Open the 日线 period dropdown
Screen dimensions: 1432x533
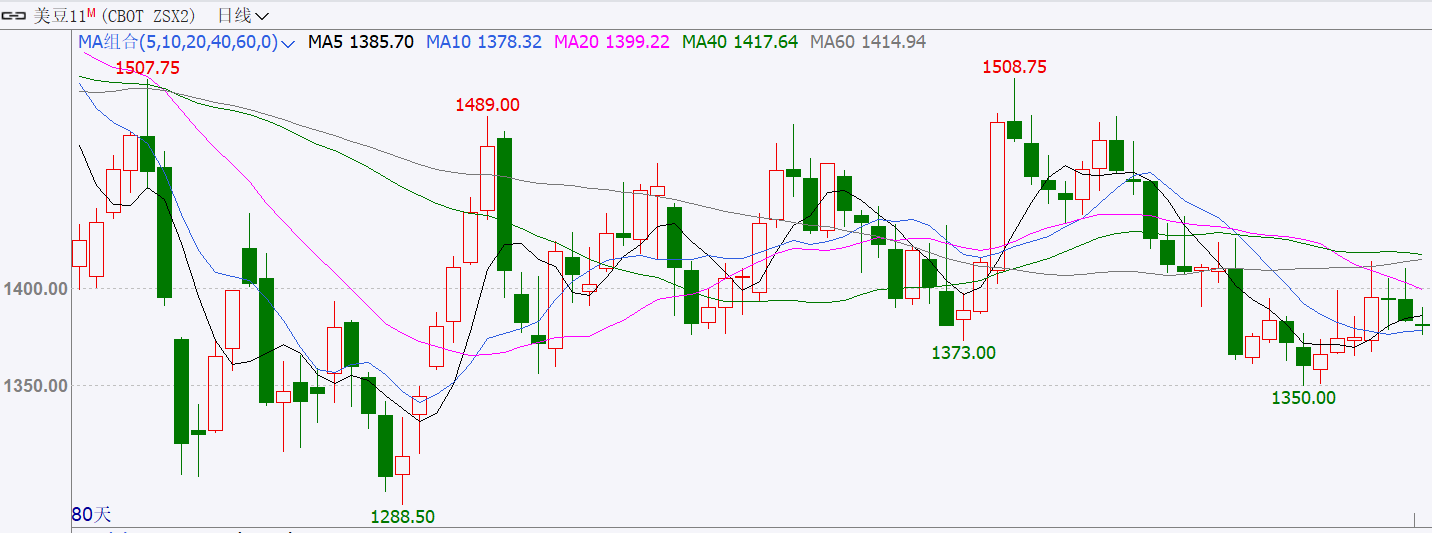point(243,16)
